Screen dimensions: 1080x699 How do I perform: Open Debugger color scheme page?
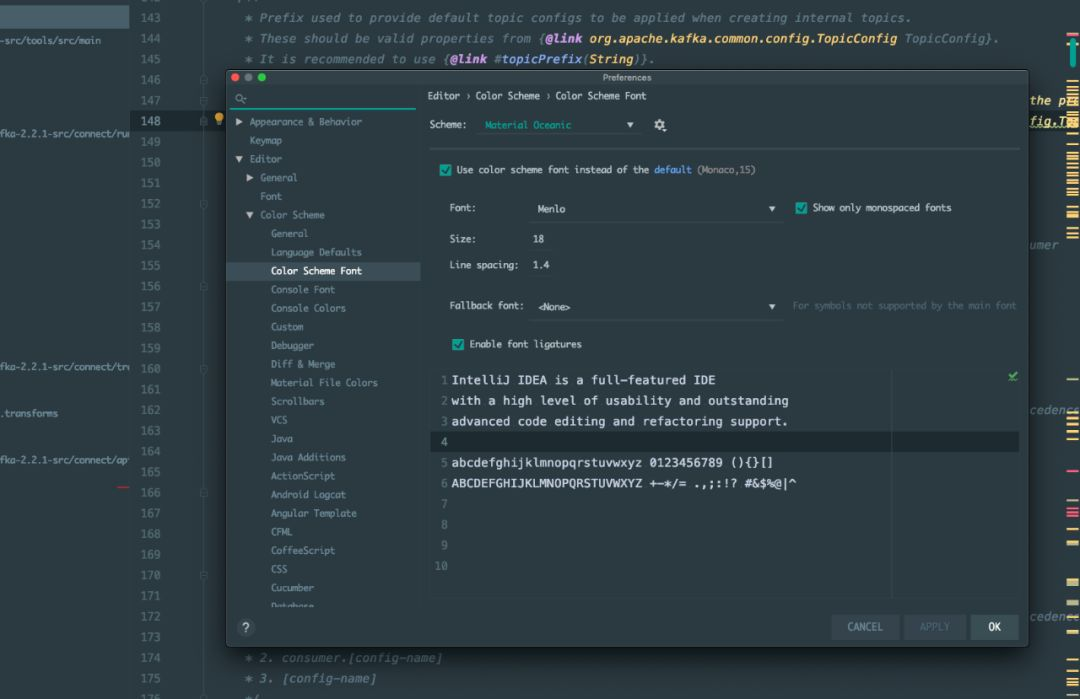[x=292, y=345]
